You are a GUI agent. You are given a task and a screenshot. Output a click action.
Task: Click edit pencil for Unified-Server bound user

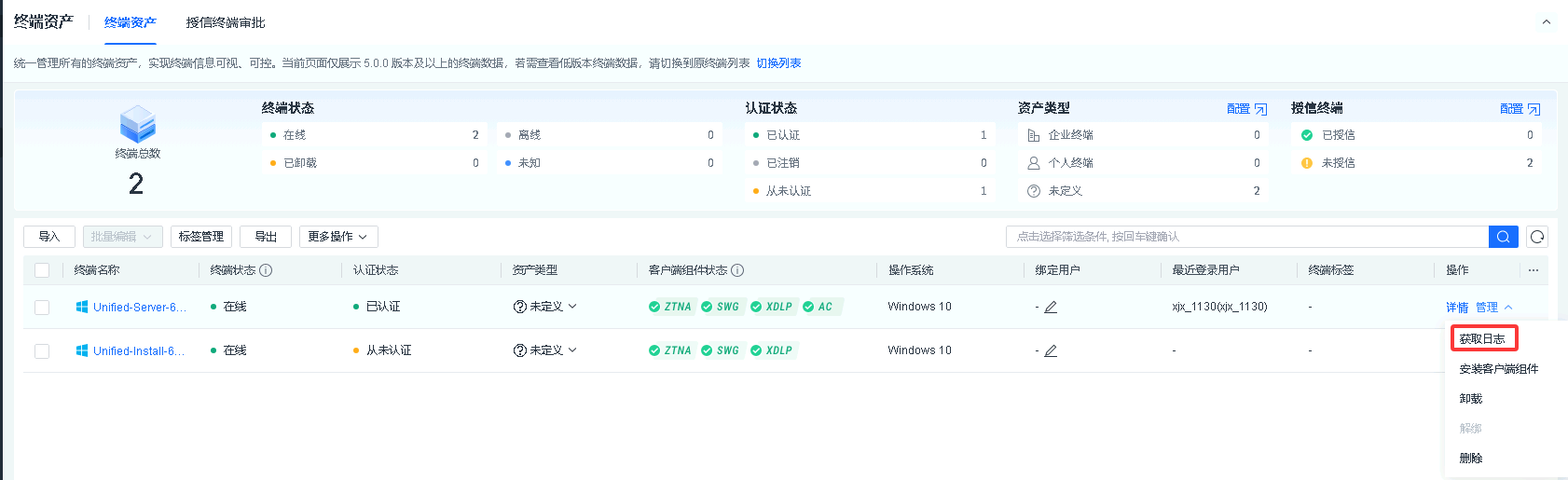click(x=1051, y=308)
